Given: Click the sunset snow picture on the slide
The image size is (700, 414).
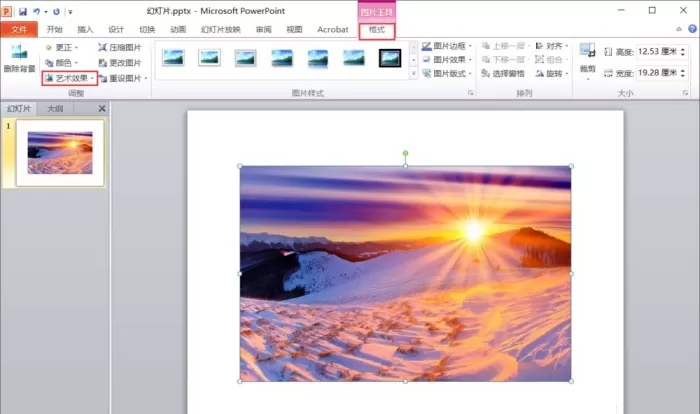Looking at the screenshot, I should pos(405,274).
